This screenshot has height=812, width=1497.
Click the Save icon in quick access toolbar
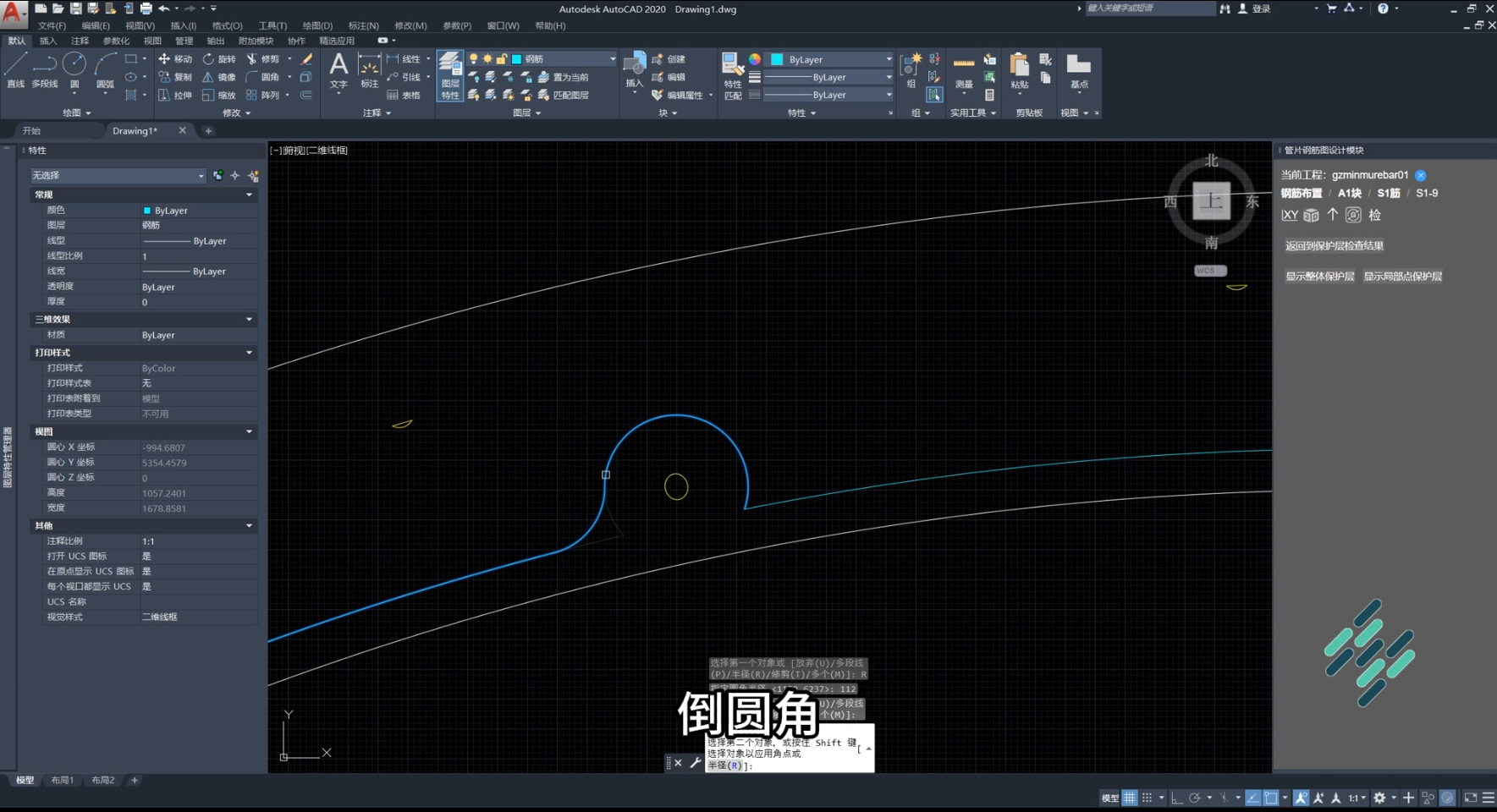point(75,8)
